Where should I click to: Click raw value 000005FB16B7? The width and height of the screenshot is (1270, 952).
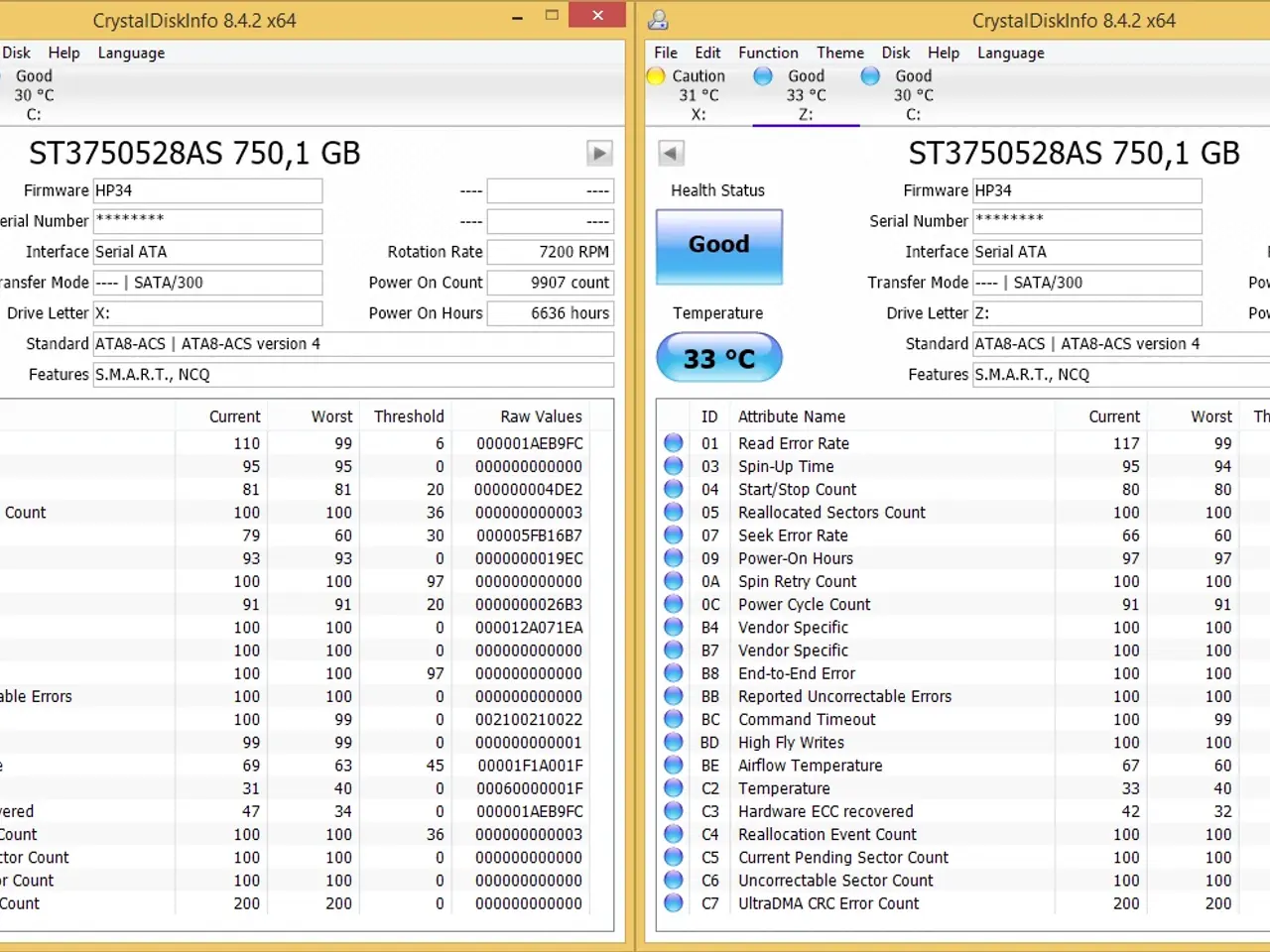tap(529, 535)
